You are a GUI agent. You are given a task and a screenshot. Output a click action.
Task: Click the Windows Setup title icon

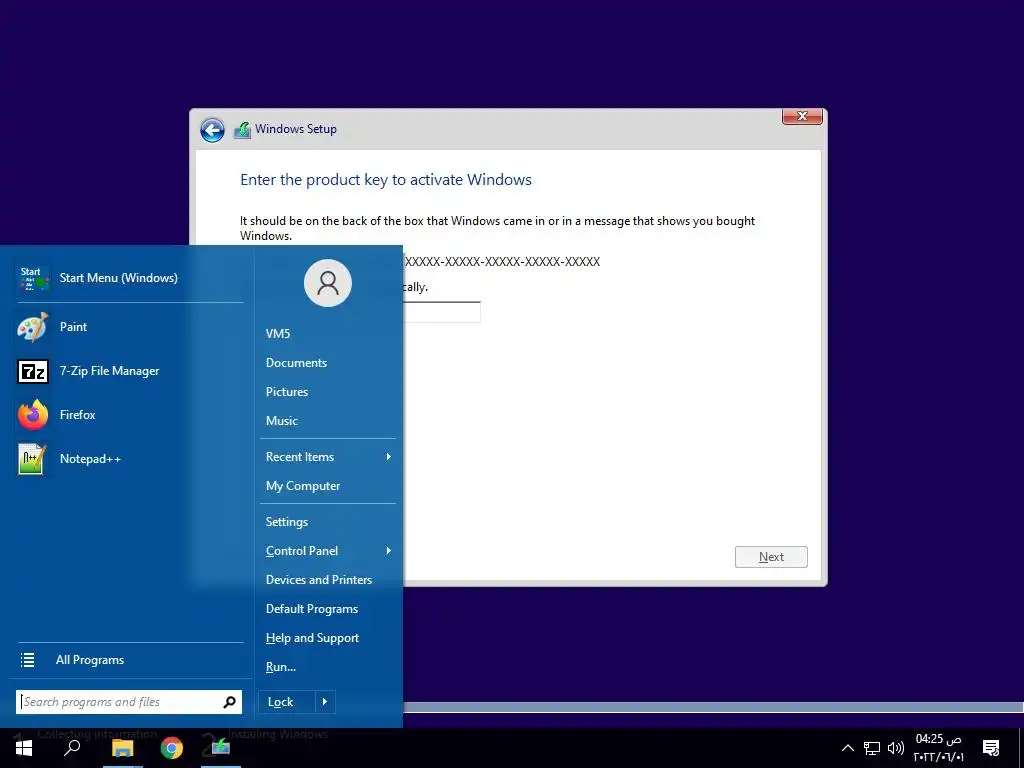coord(242,129)
